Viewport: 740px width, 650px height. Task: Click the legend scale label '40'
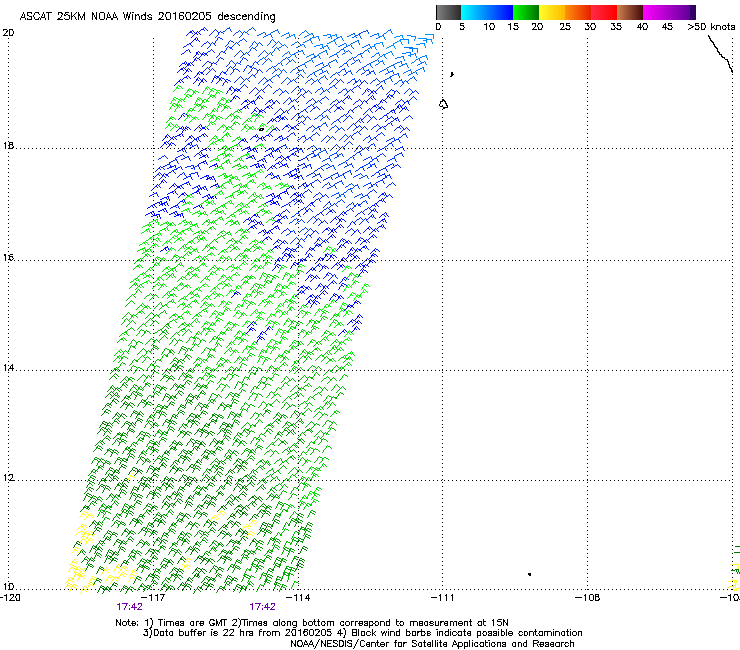point(642,27)
